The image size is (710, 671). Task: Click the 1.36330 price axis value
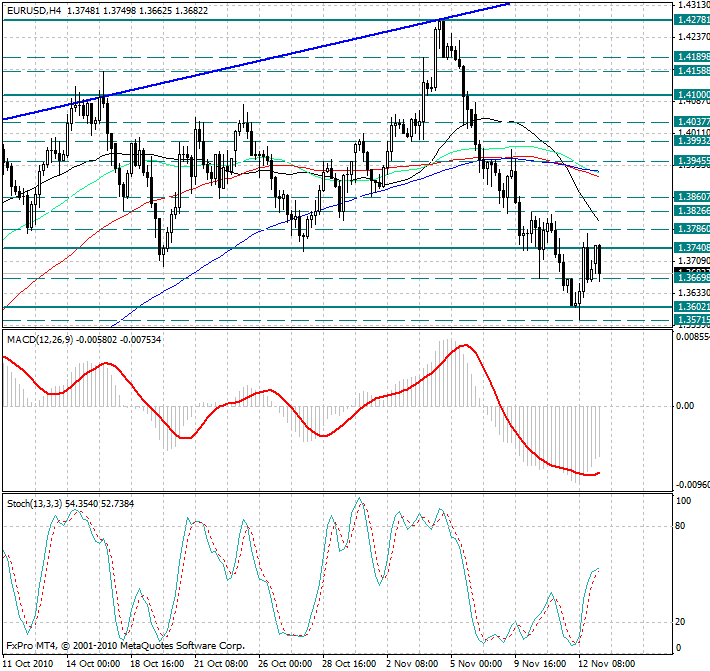click(693, 293)
